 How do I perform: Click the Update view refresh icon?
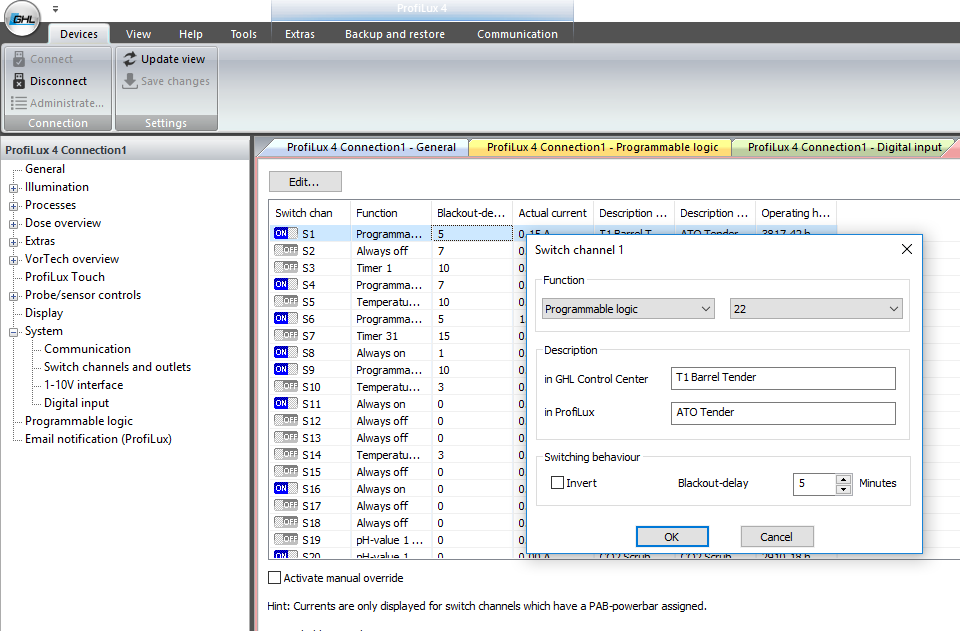[x=130, y=59]
